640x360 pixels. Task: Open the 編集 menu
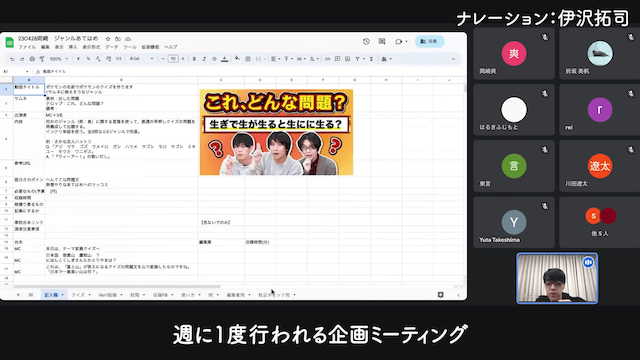(45, 47)
